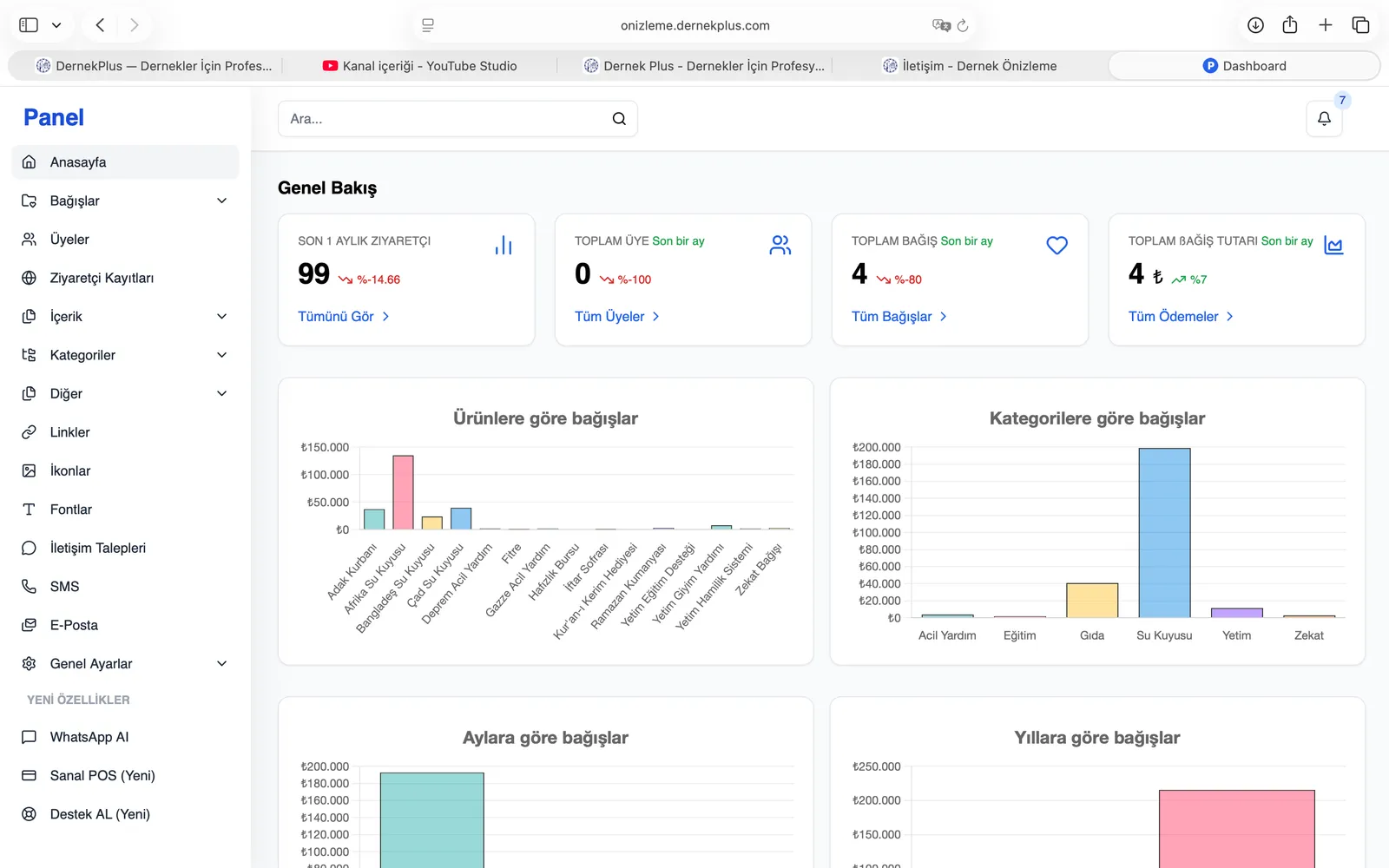Click the onizleme.dernekplus.com address bar
The image size is (1389, 868).
pyautogui.click(x=694, y=25)
